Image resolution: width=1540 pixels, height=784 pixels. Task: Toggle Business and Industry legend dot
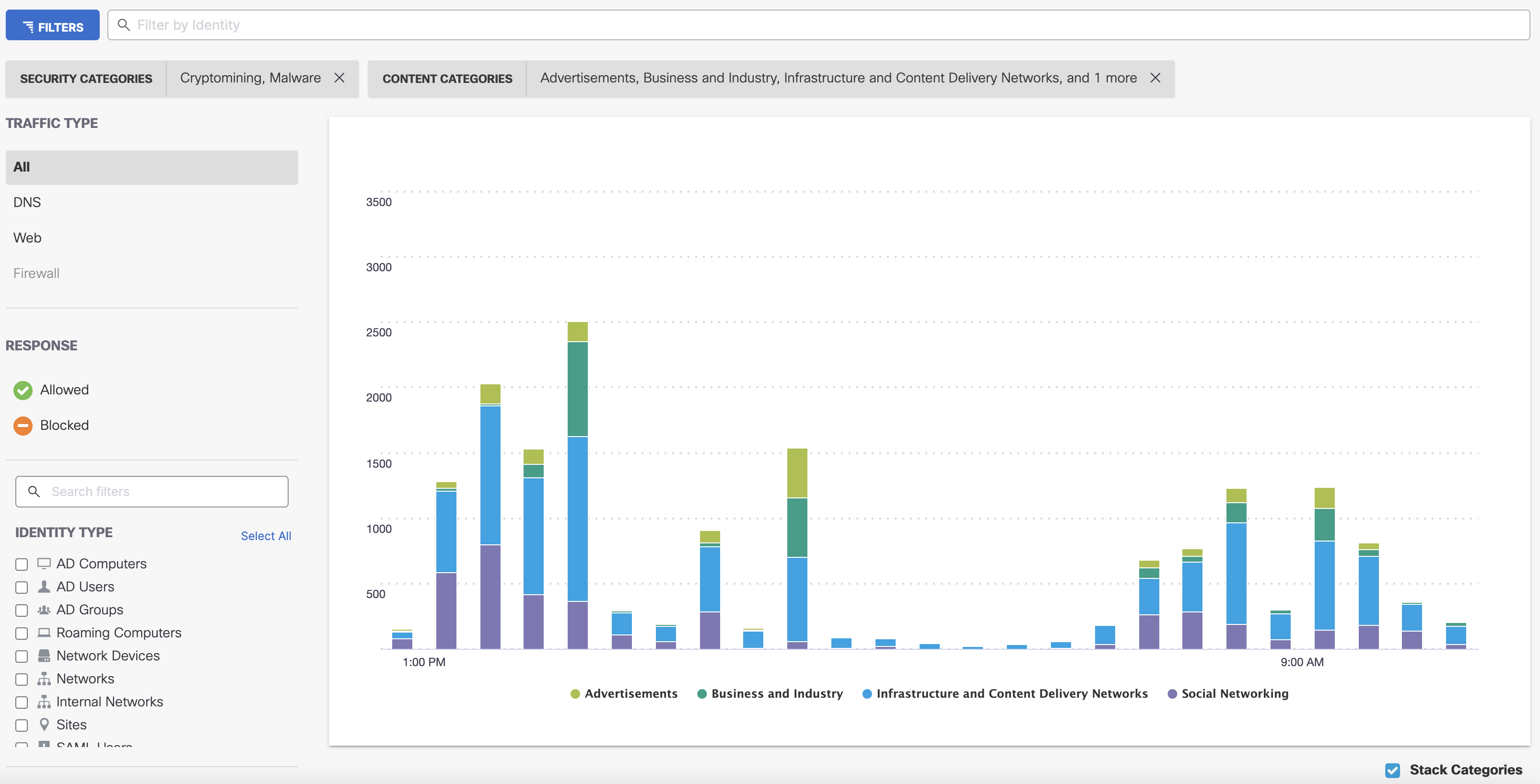coord(702,694)
